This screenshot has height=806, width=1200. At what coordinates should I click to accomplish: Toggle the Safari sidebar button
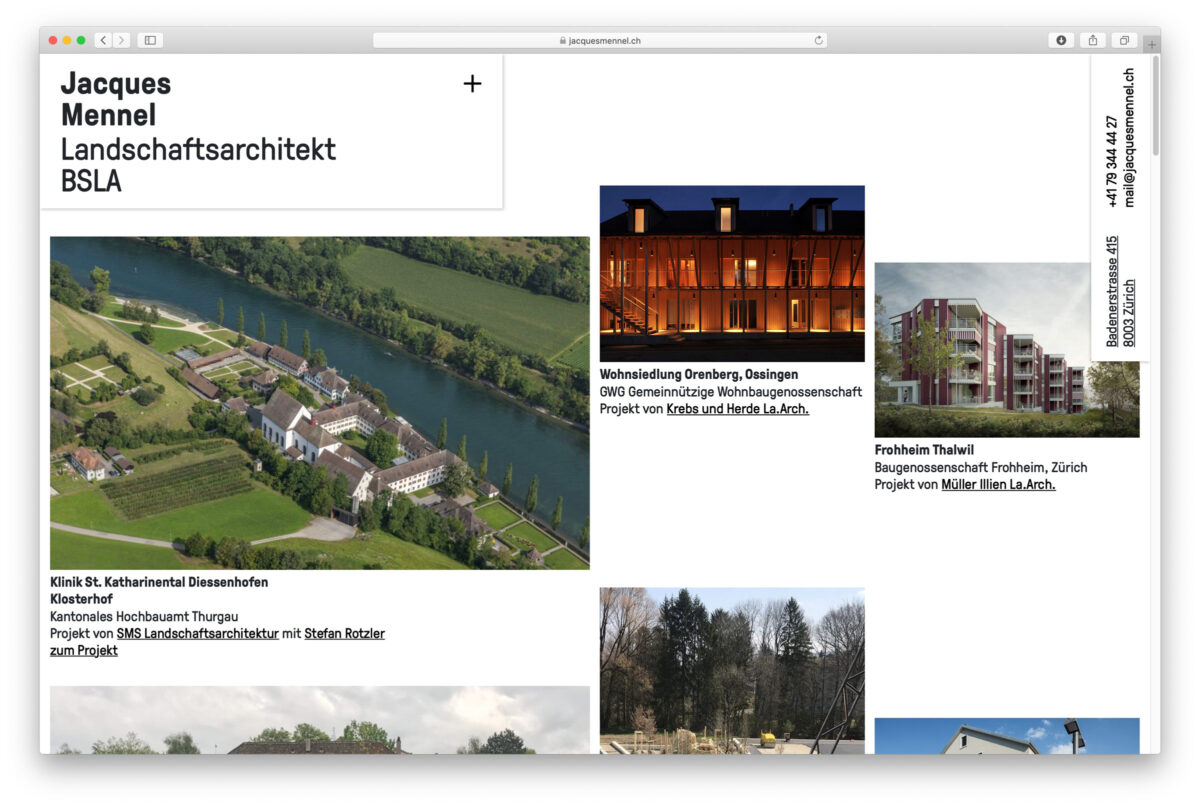tap(150, 40)
